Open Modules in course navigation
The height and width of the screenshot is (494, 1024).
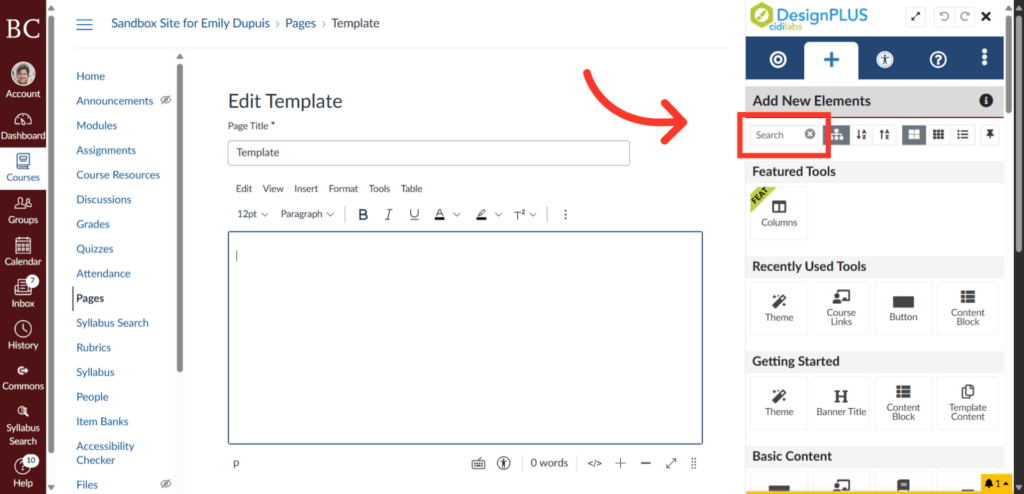tap(97, 125)
